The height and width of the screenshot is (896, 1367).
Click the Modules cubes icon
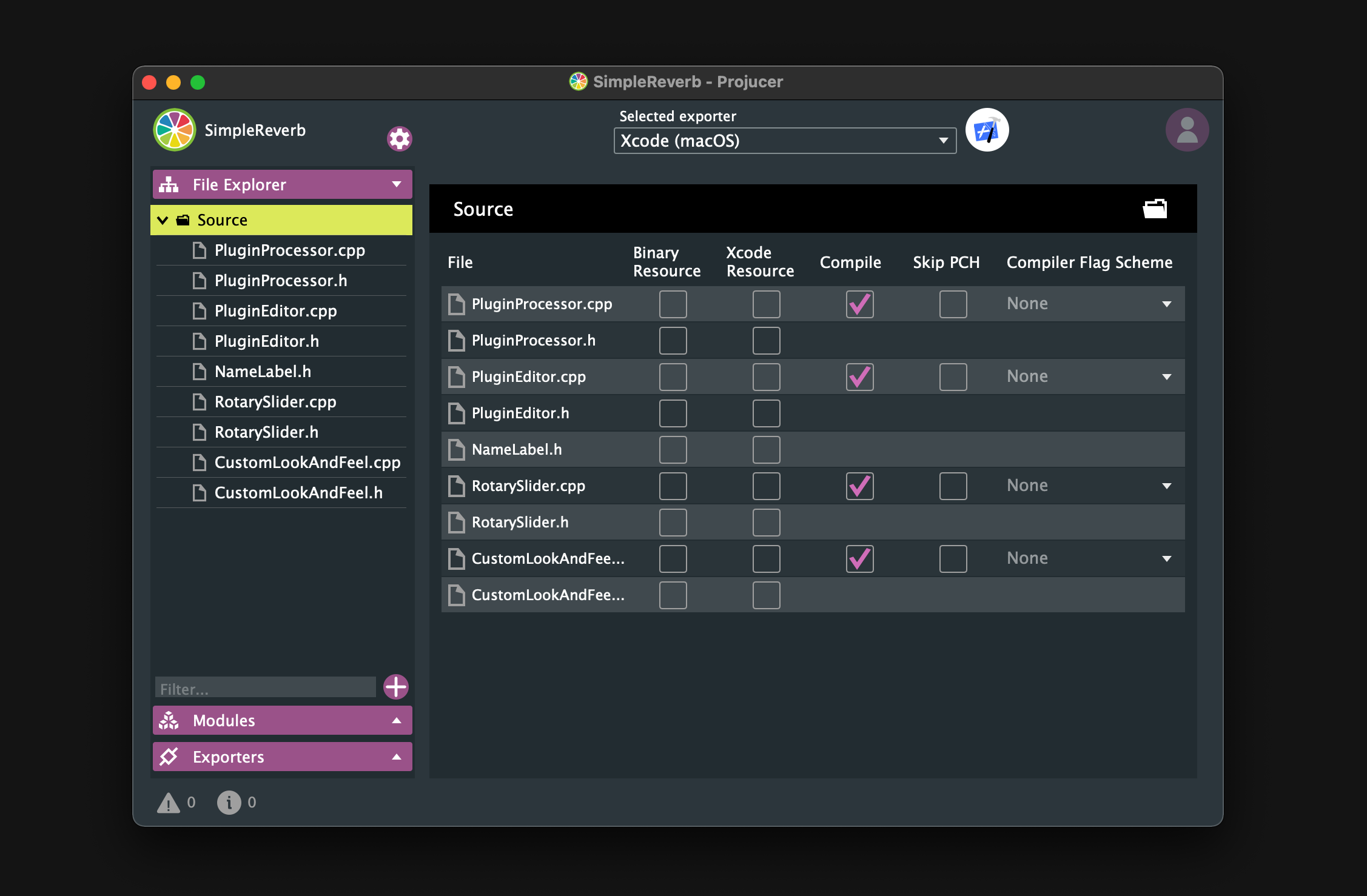[169, 720]
